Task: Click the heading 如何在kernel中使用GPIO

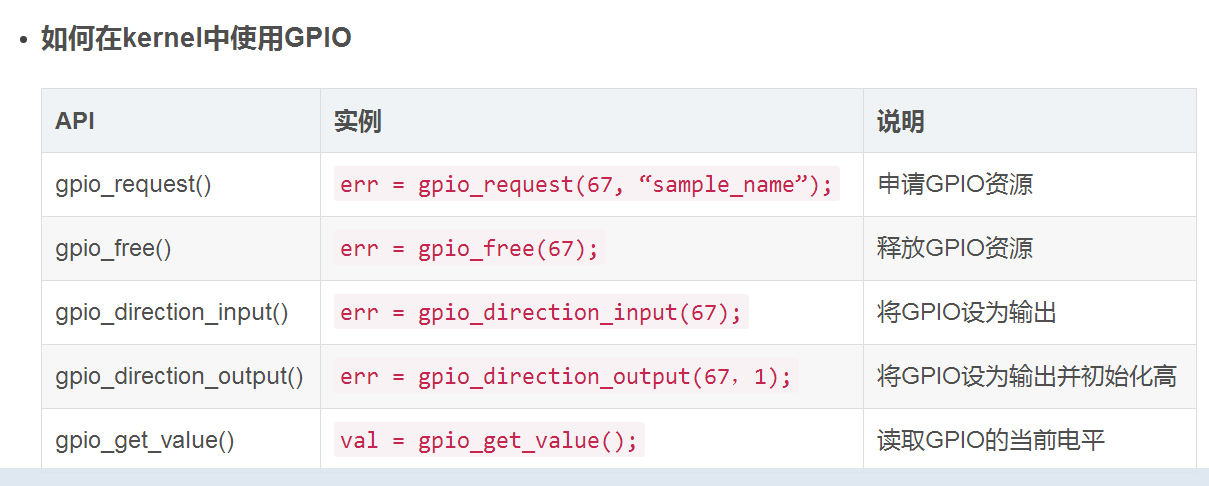Action: click(x=196, y=39)
